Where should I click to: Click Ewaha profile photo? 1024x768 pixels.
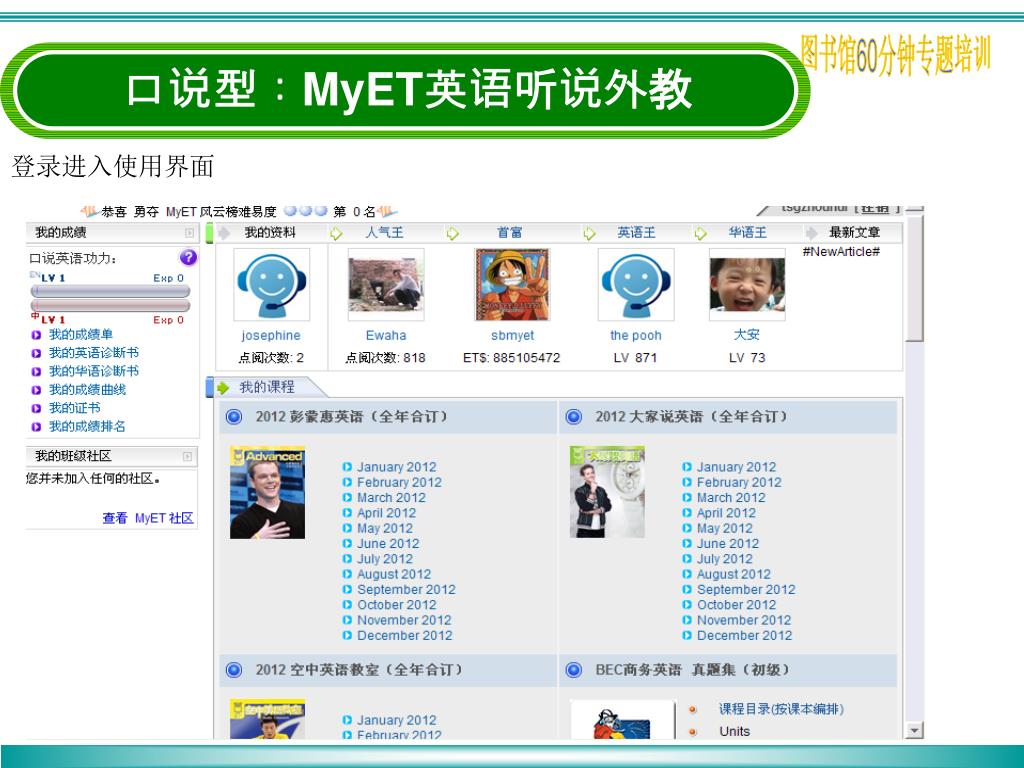click(x=386, y=284)
